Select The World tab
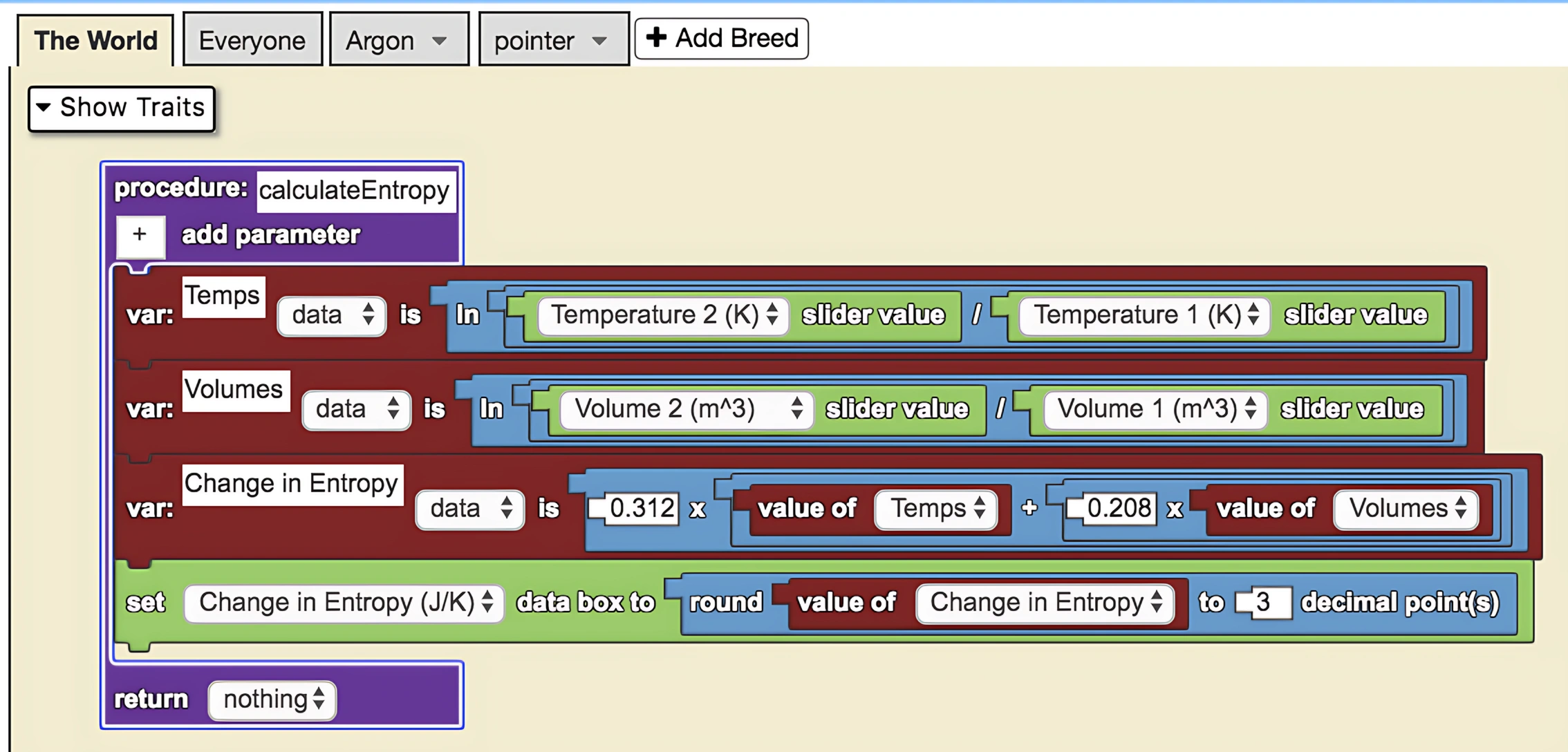This screenshot has height=752, width=1568. pos(96,39)
